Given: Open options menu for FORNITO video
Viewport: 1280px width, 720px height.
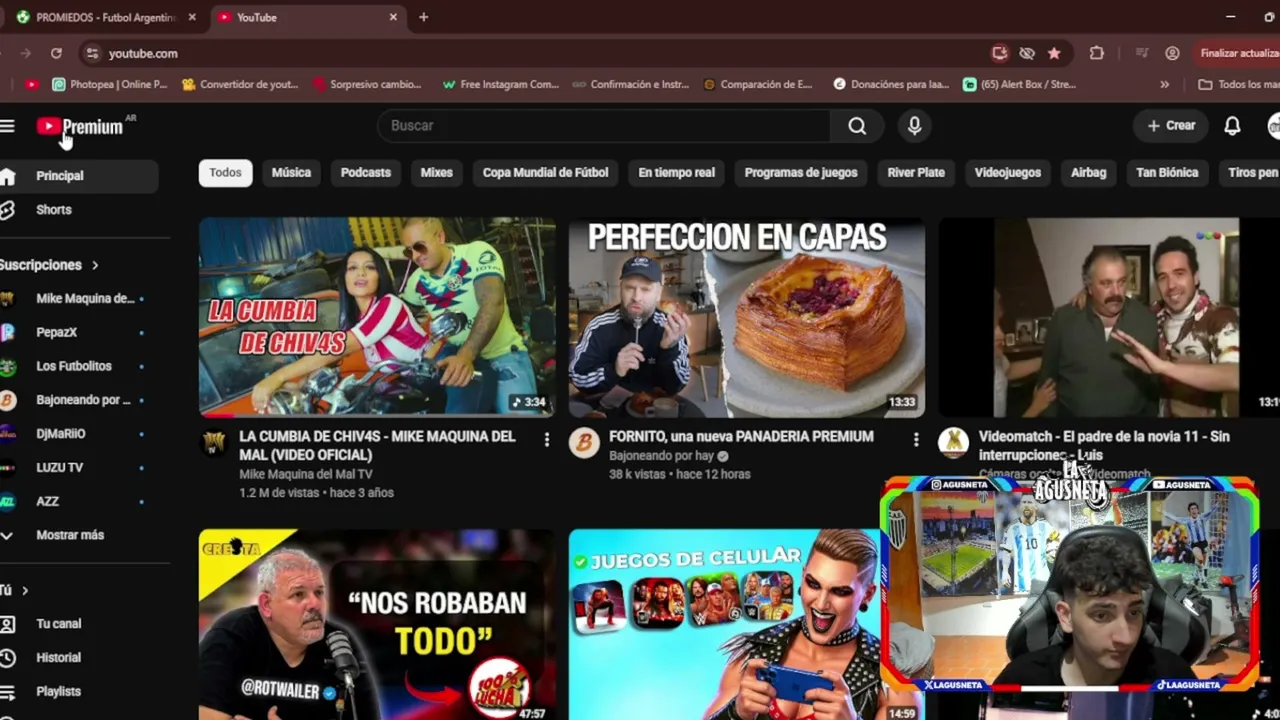Looking at the screenshot, I should 916,440.
